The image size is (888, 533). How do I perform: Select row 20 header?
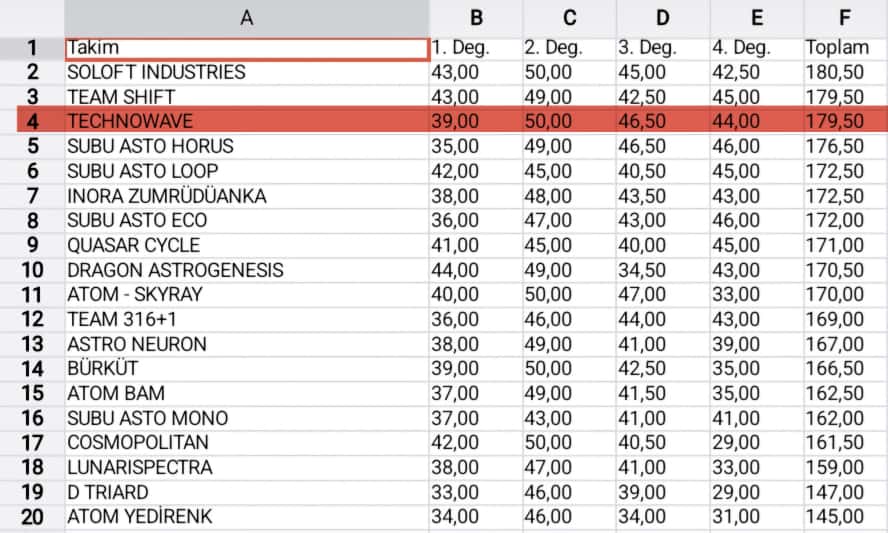coord(32,517)
